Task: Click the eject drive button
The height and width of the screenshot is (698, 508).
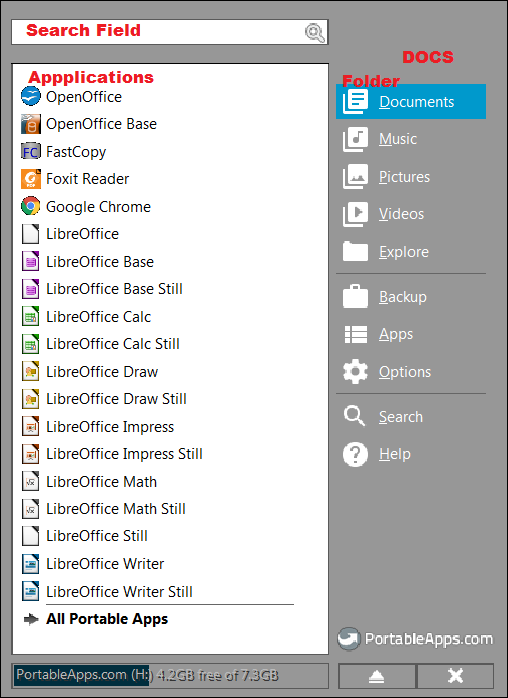Action: point(377,677)
